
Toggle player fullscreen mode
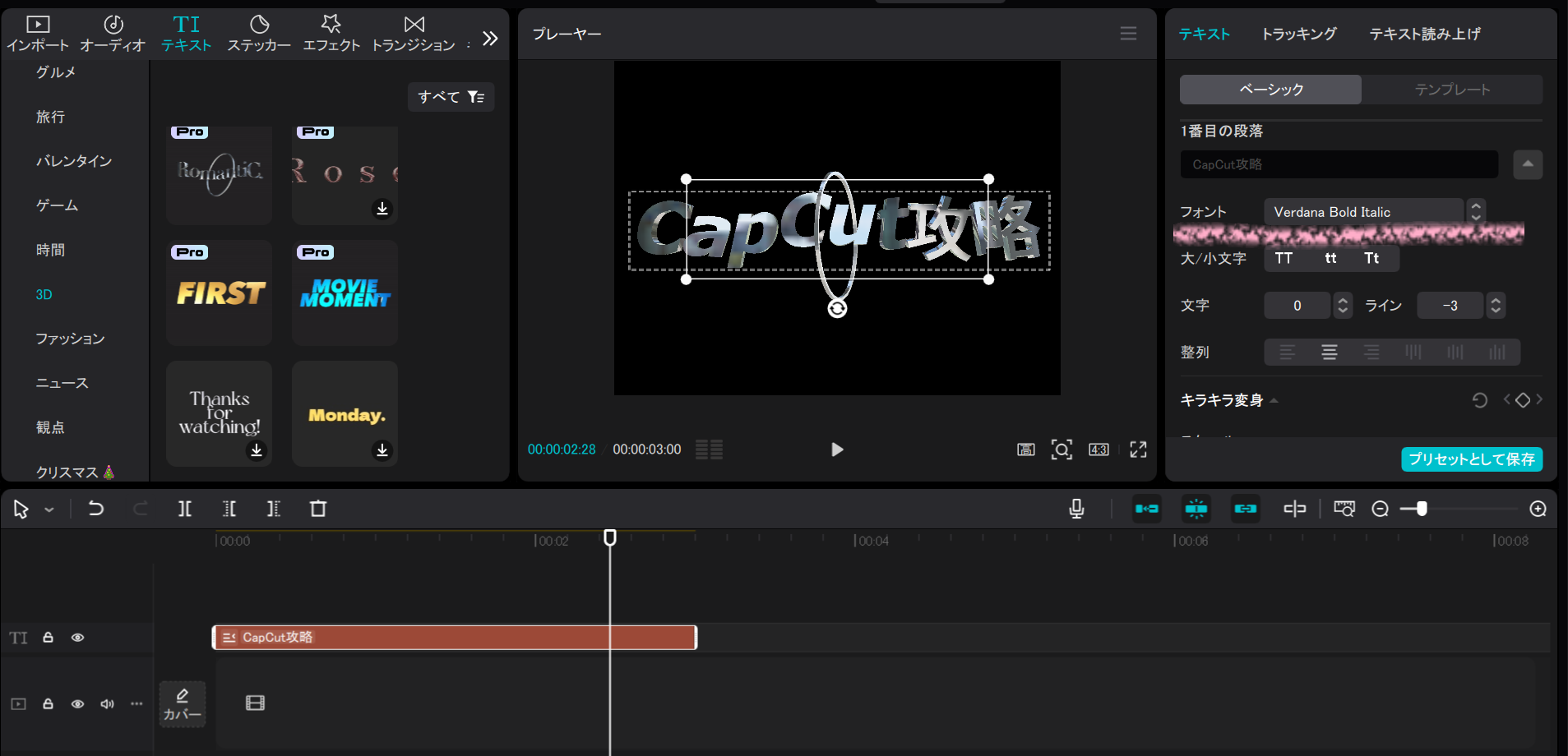(x=1138, y=449)
